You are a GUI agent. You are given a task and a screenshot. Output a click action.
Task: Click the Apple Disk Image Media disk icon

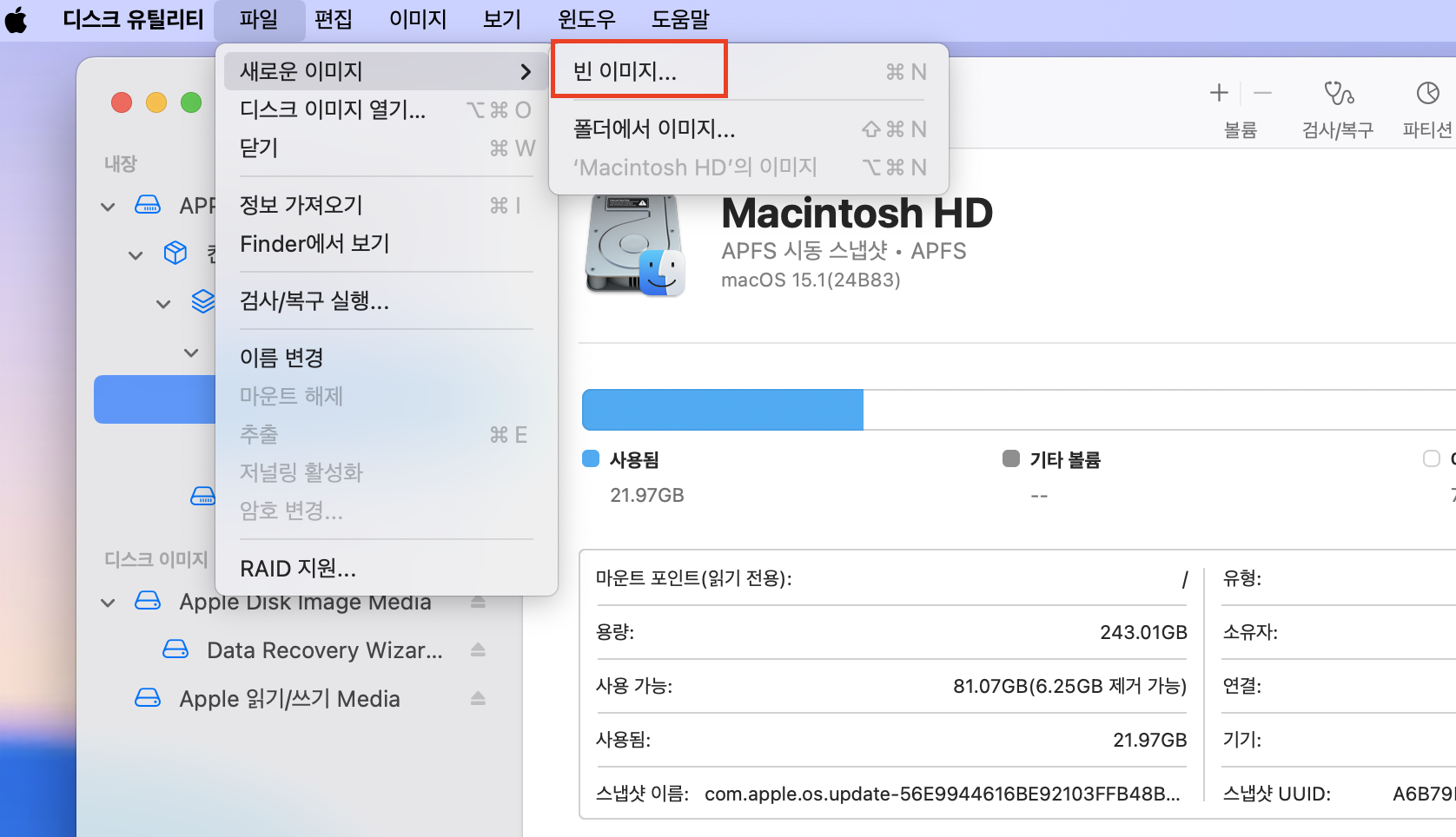point(148,601)
